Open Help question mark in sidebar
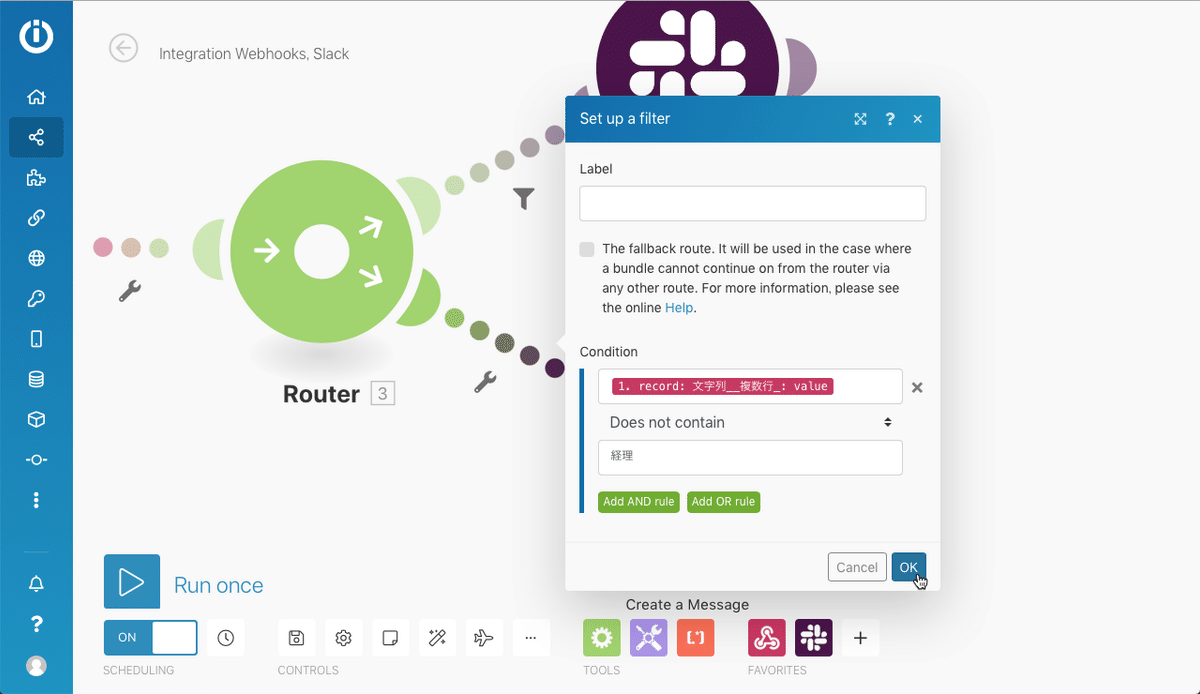 coord(36,624)
